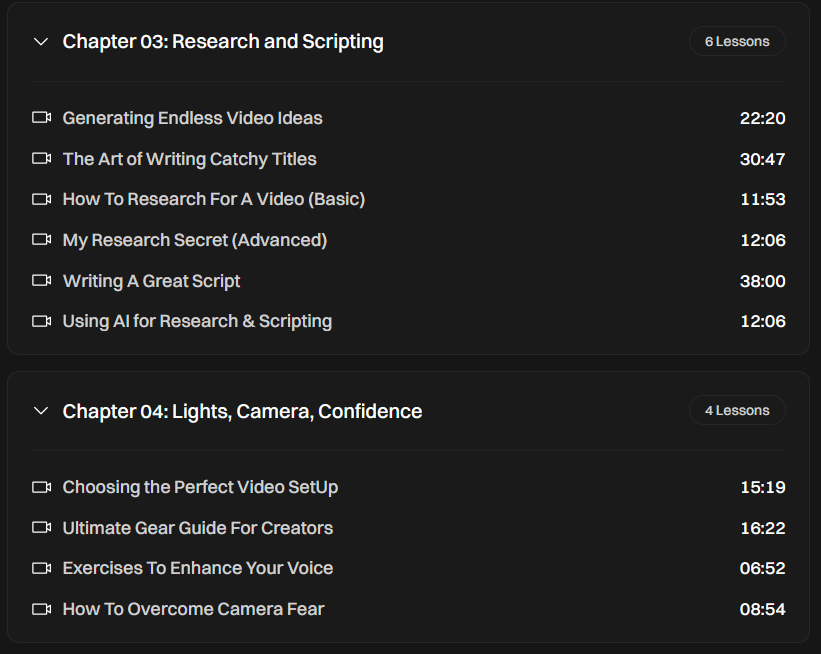
Task: Click the 6 Lessons badge
Action: tap(737, 41)
